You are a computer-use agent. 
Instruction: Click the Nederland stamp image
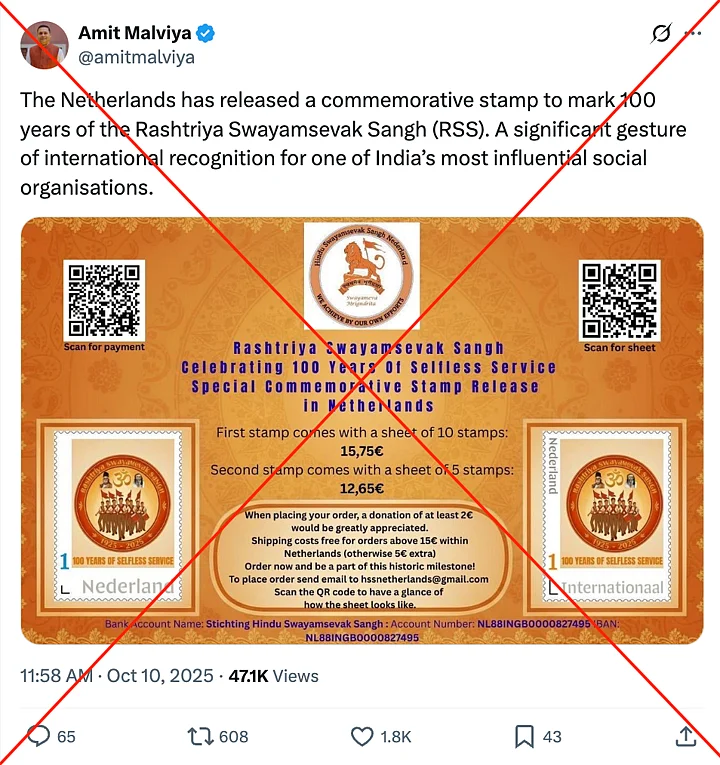[118, 517]
